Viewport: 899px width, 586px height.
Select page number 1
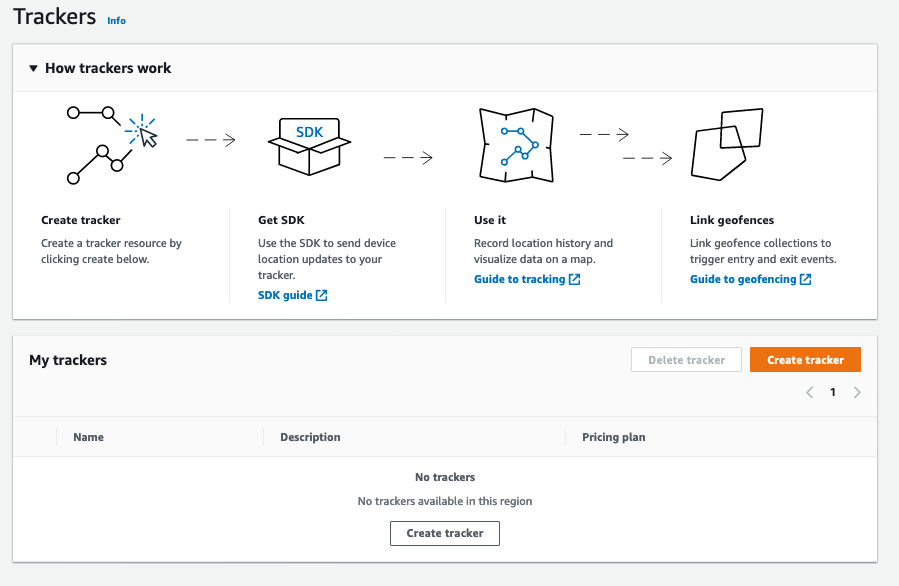pyautogui.click(x=833, y=392)
